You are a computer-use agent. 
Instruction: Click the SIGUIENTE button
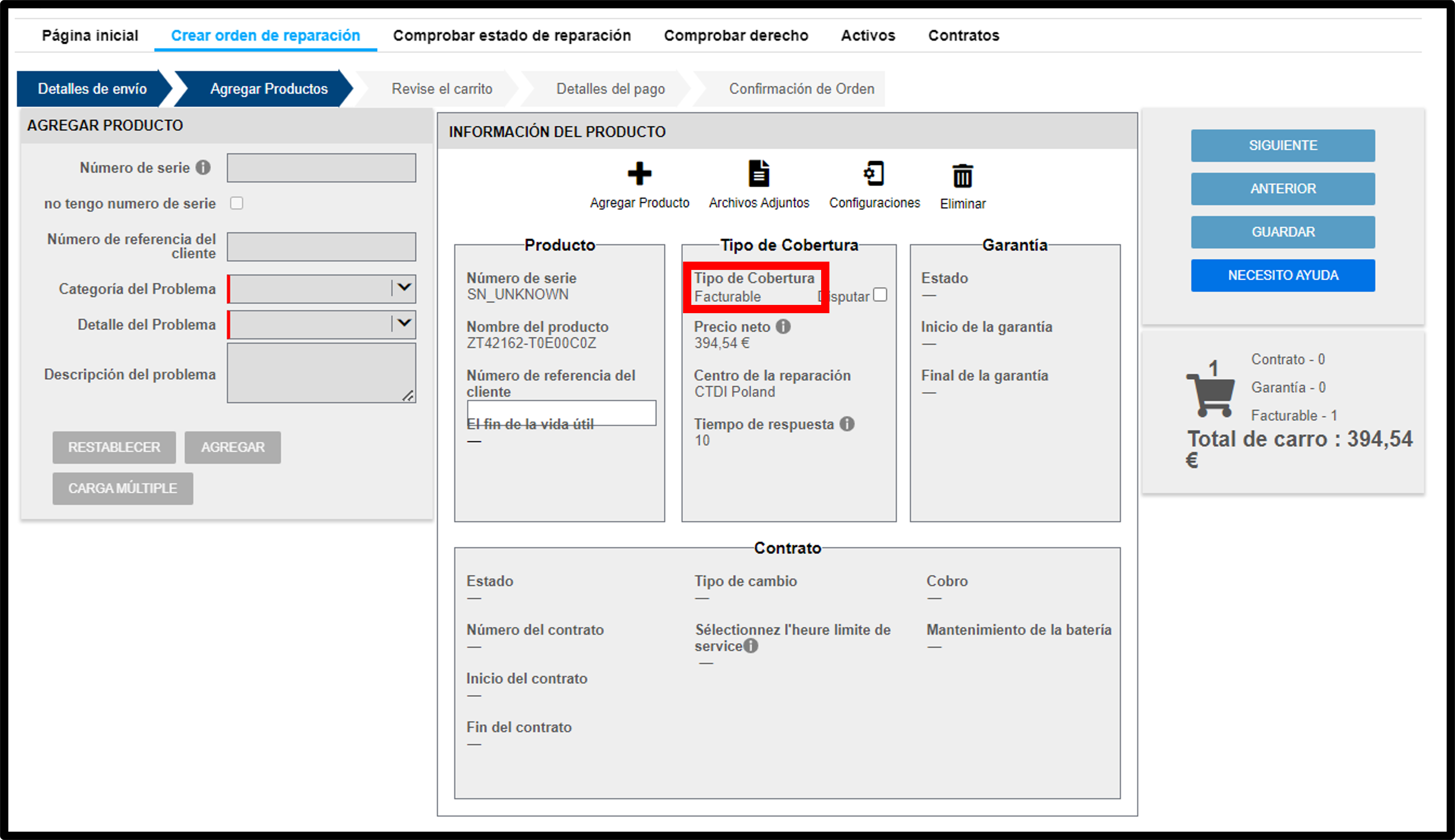coord(1283,146)
